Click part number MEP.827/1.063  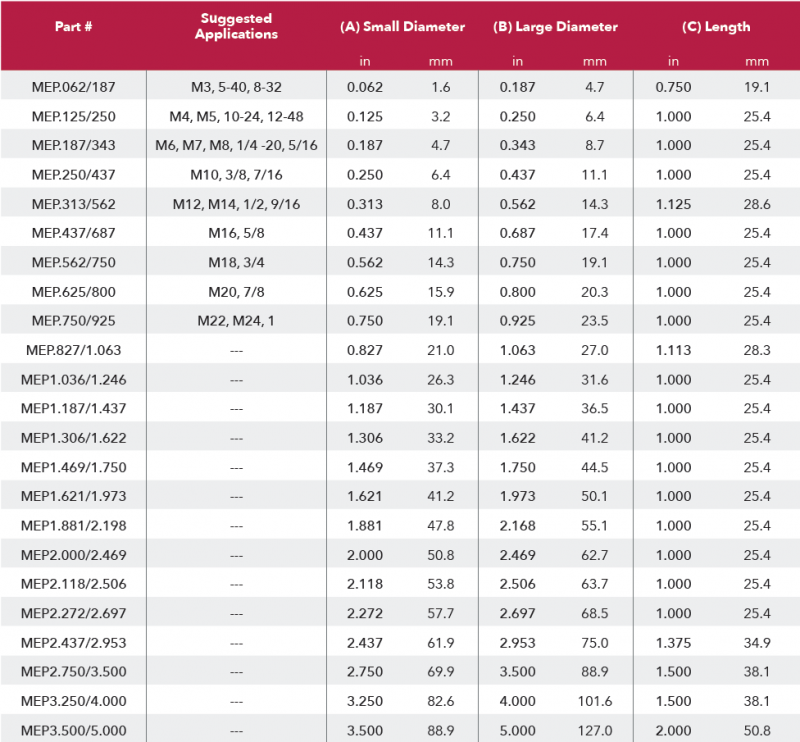73,350
